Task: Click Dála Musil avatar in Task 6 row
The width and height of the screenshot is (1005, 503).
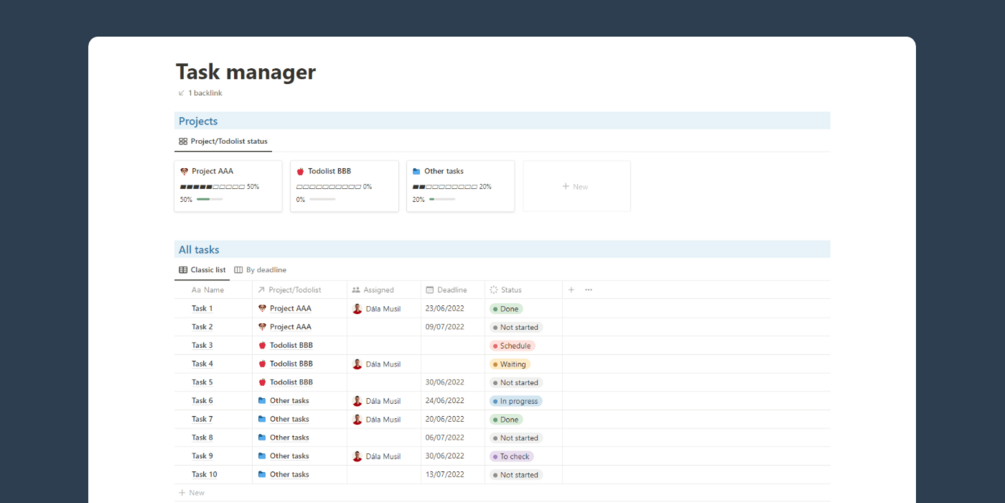Action: point(357,401)
